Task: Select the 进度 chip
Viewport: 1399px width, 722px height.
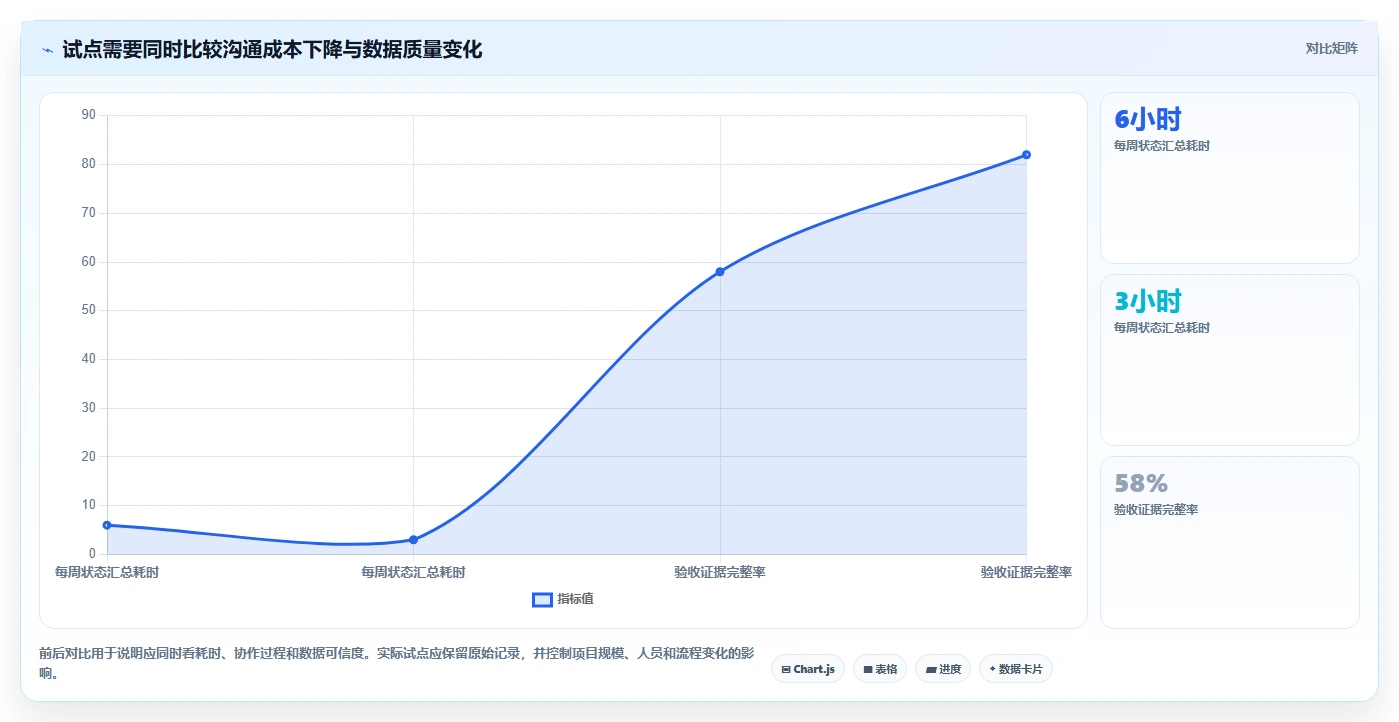Action: point(943,669)
